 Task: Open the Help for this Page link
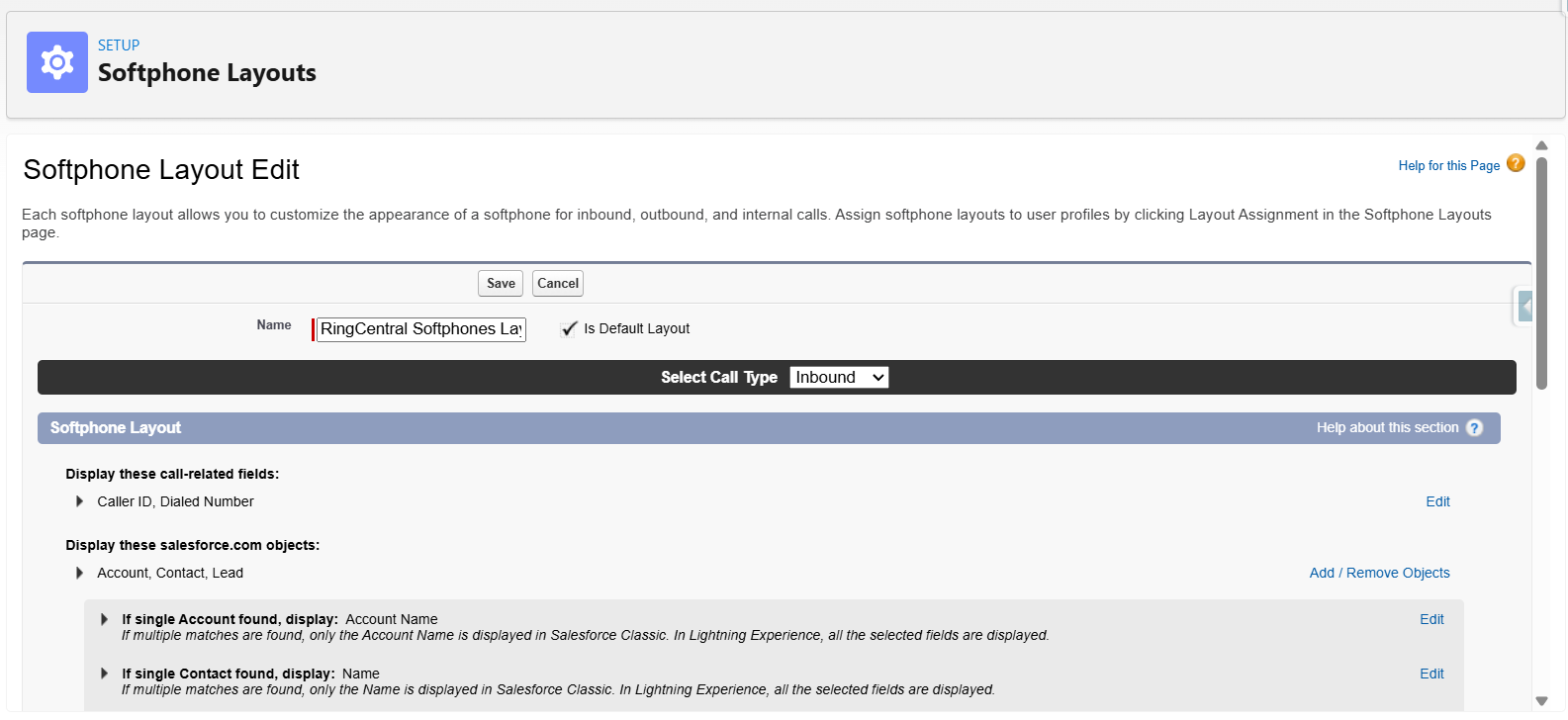tap(1448, 166)
